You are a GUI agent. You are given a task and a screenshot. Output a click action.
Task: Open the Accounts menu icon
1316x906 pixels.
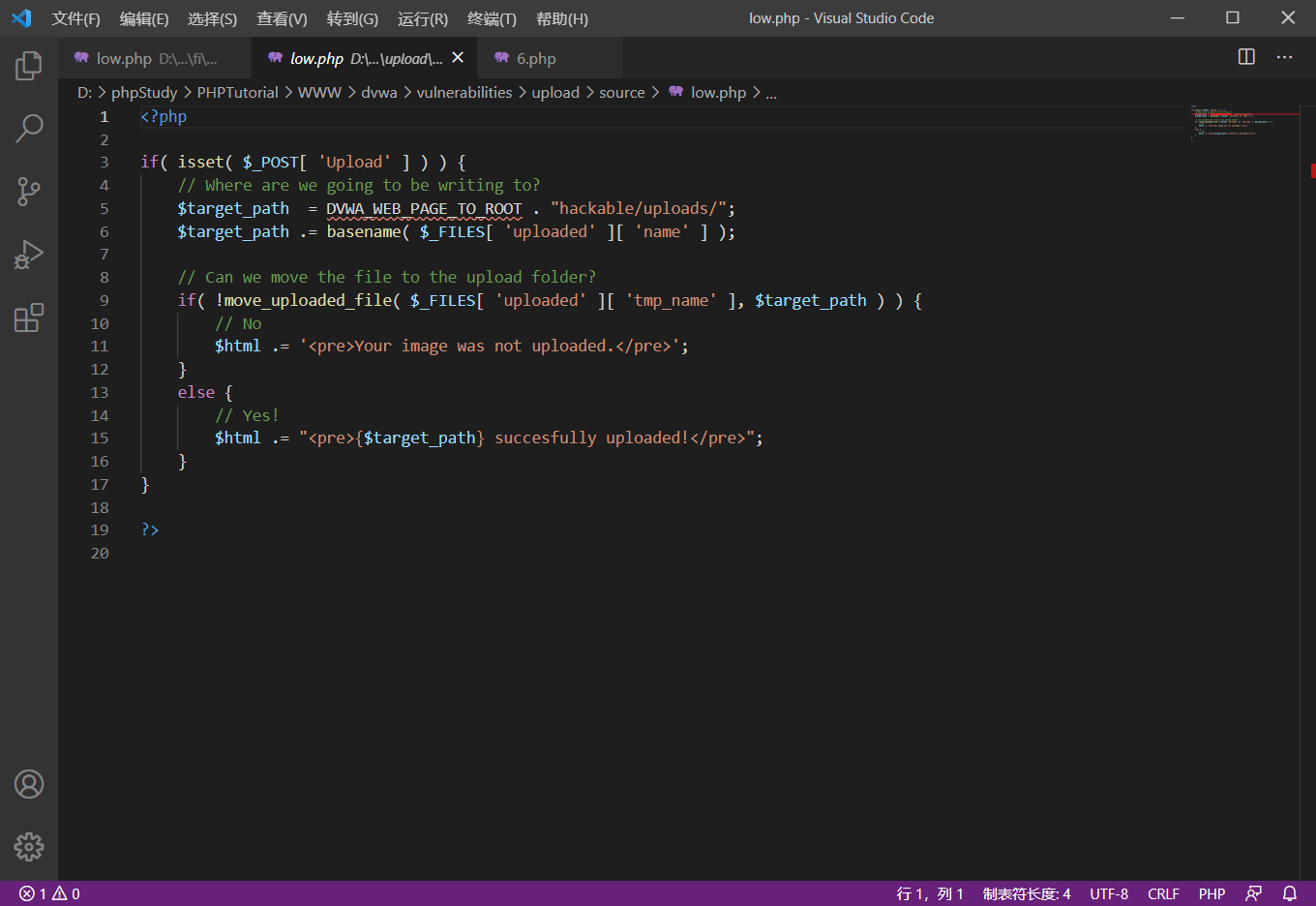pos(29,784)
